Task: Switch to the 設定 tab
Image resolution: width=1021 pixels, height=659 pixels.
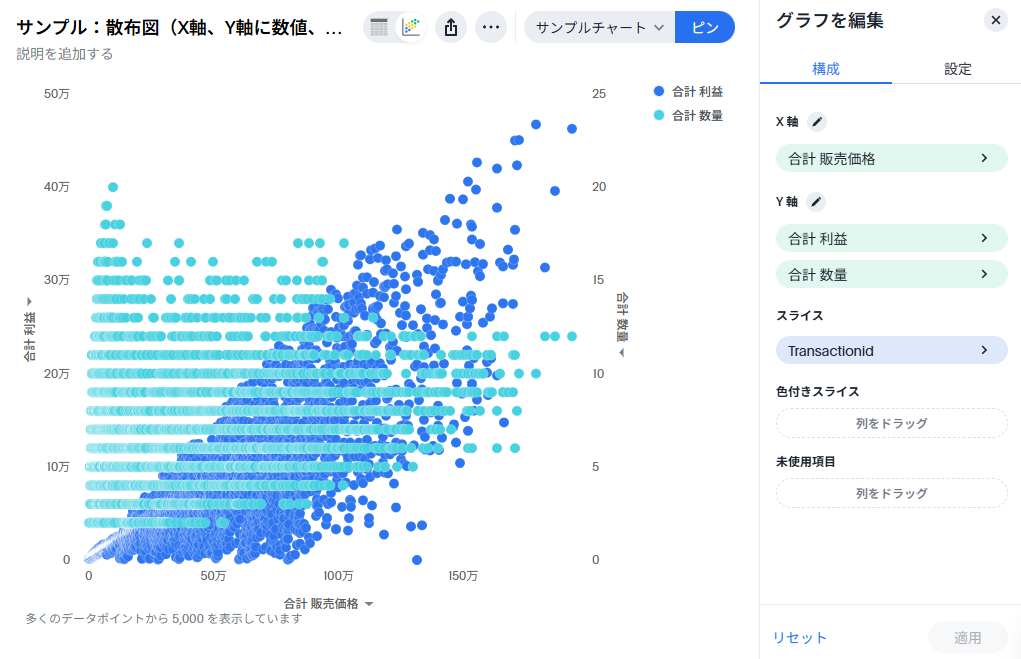Action: tap(957, 69)
